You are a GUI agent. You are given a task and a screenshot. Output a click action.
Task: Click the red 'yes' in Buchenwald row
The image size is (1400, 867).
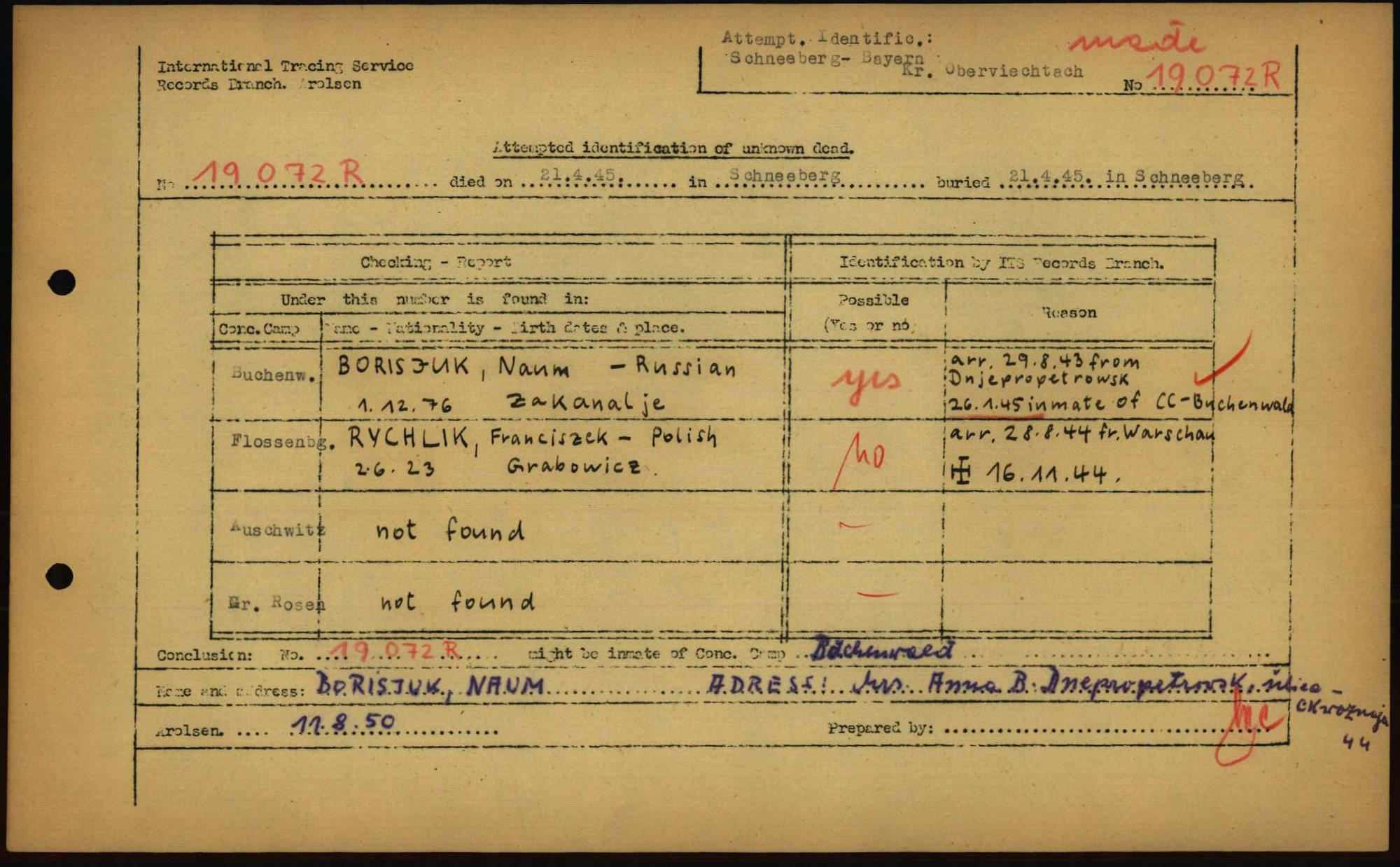866,382
